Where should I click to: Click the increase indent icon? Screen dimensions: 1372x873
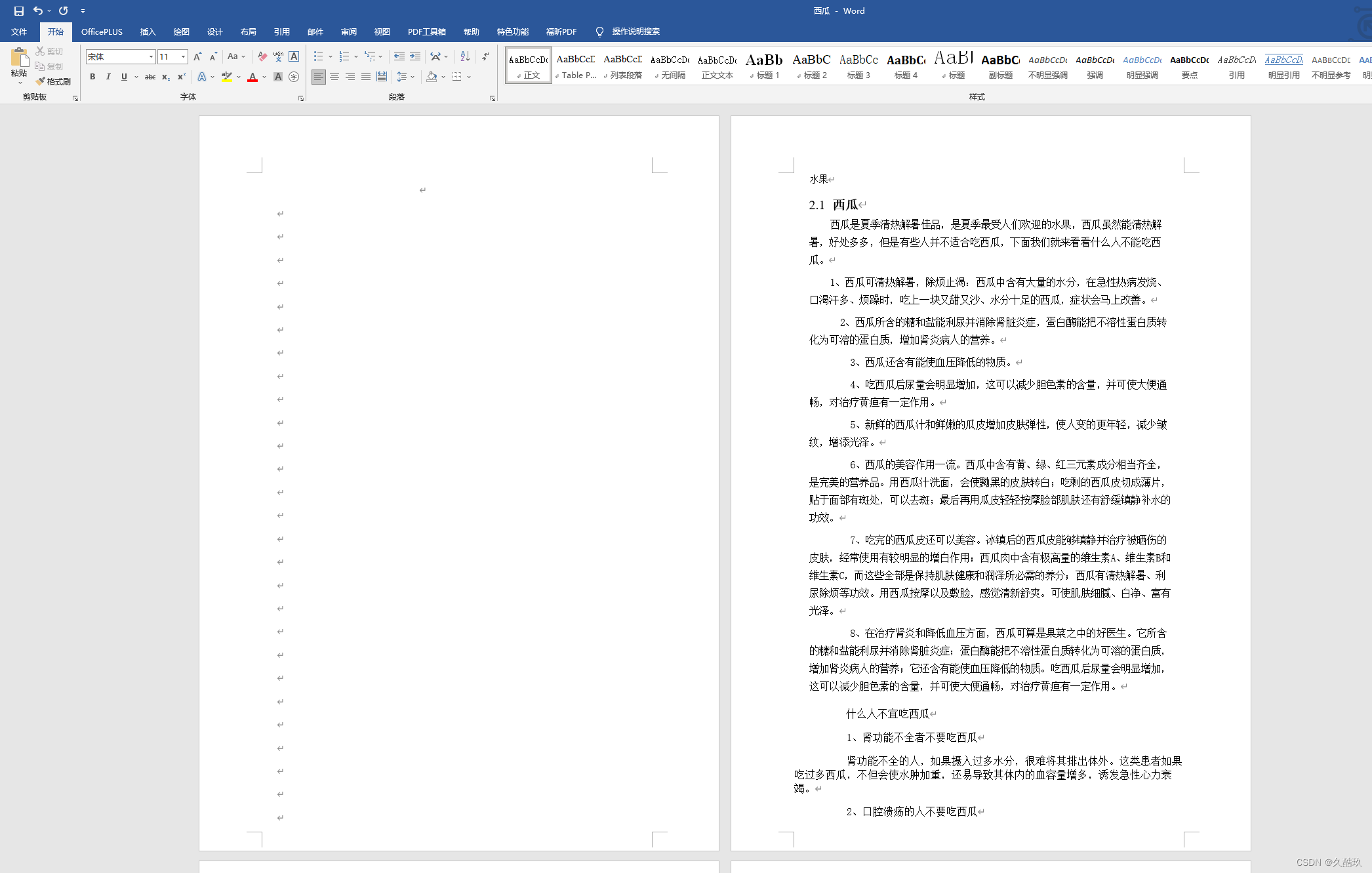coord(415,56)
